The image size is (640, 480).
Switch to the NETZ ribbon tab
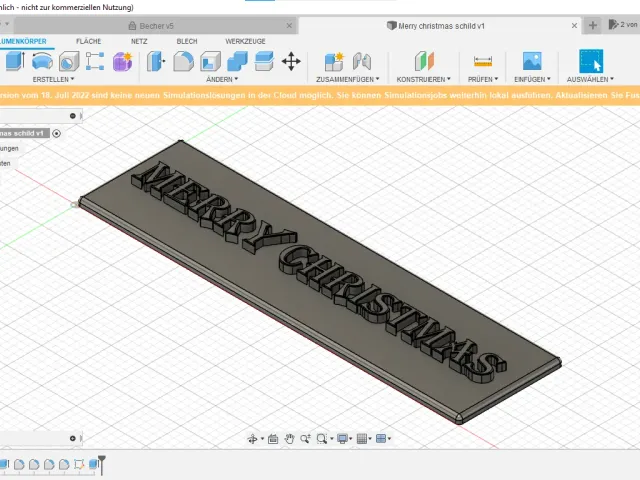pyautogui.click(x=139, y=41)
